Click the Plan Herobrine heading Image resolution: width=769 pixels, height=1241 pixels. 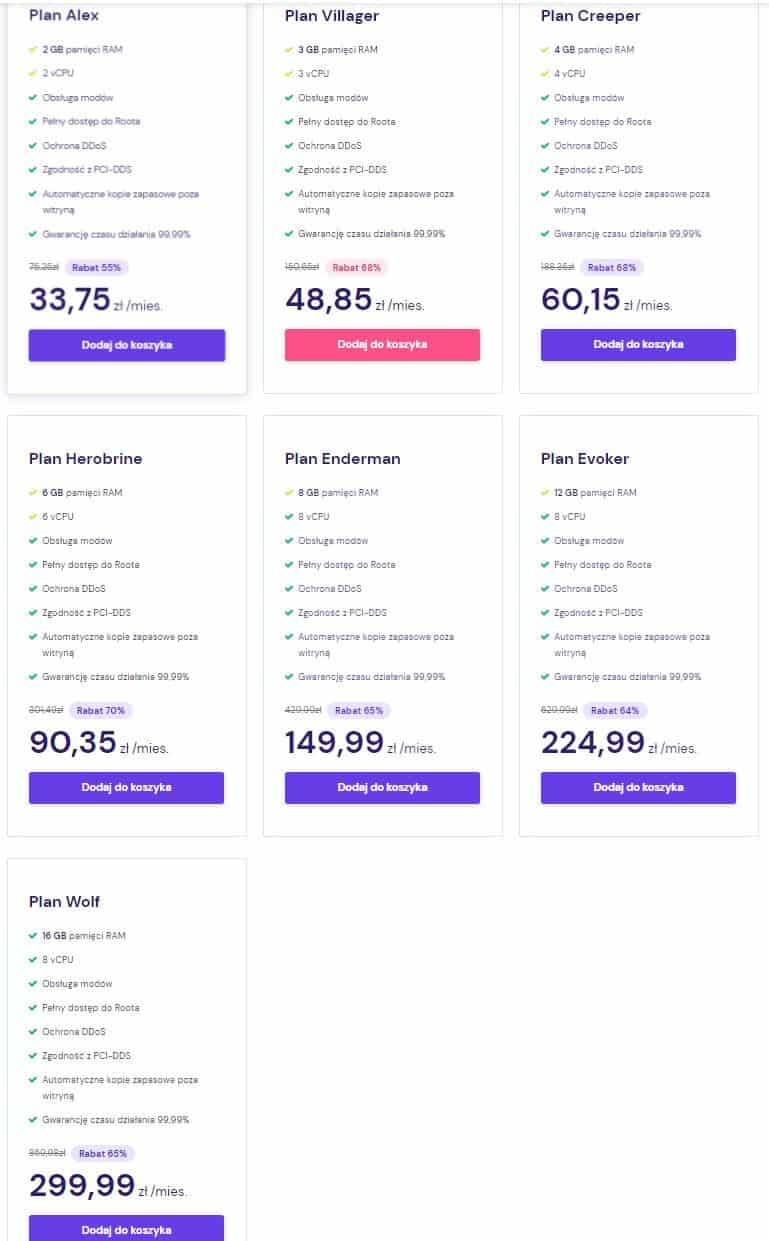tap(85, 459)
